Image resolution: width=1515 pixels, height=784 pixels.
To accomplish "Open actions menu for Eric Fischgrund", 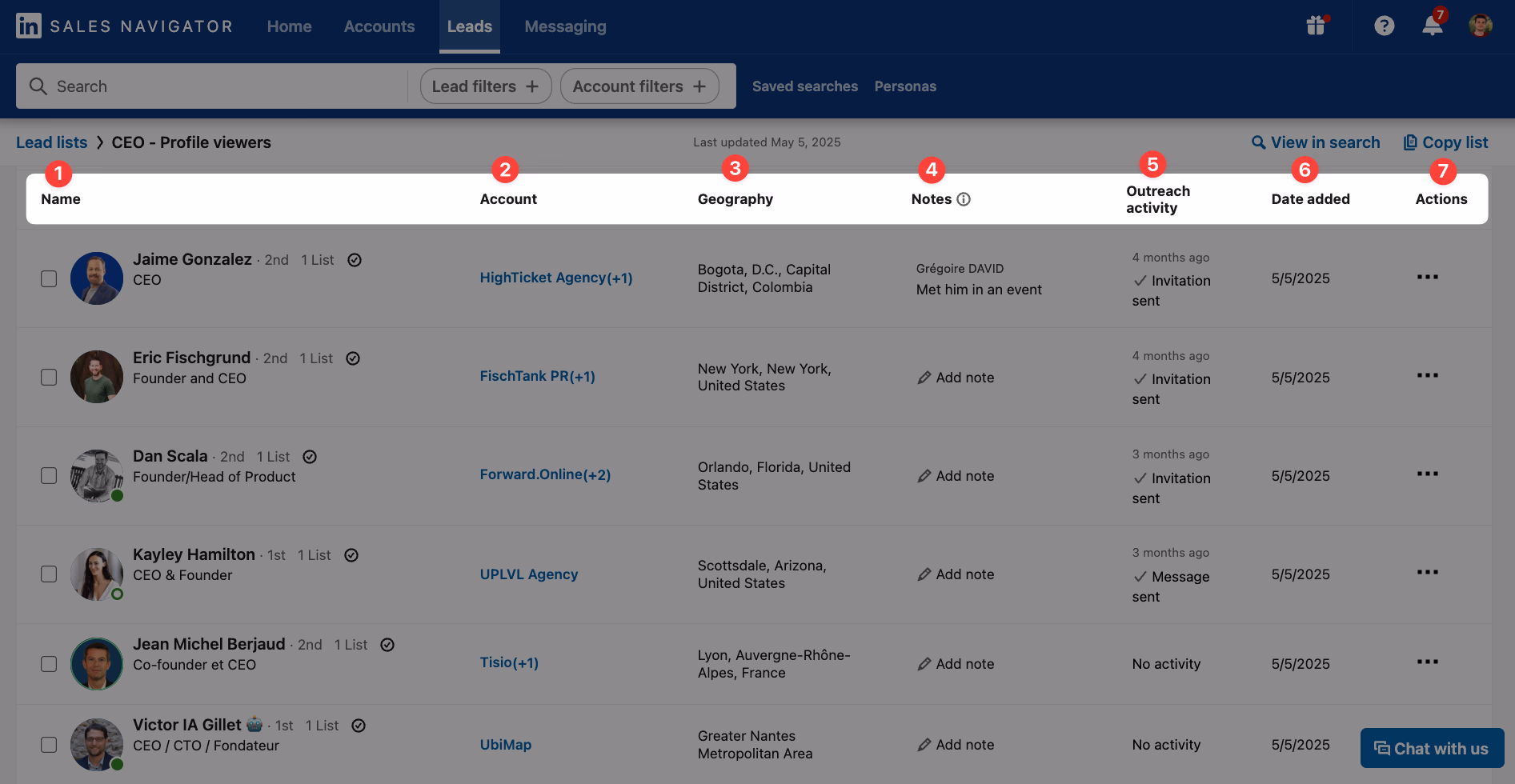I will (1428, 375).
